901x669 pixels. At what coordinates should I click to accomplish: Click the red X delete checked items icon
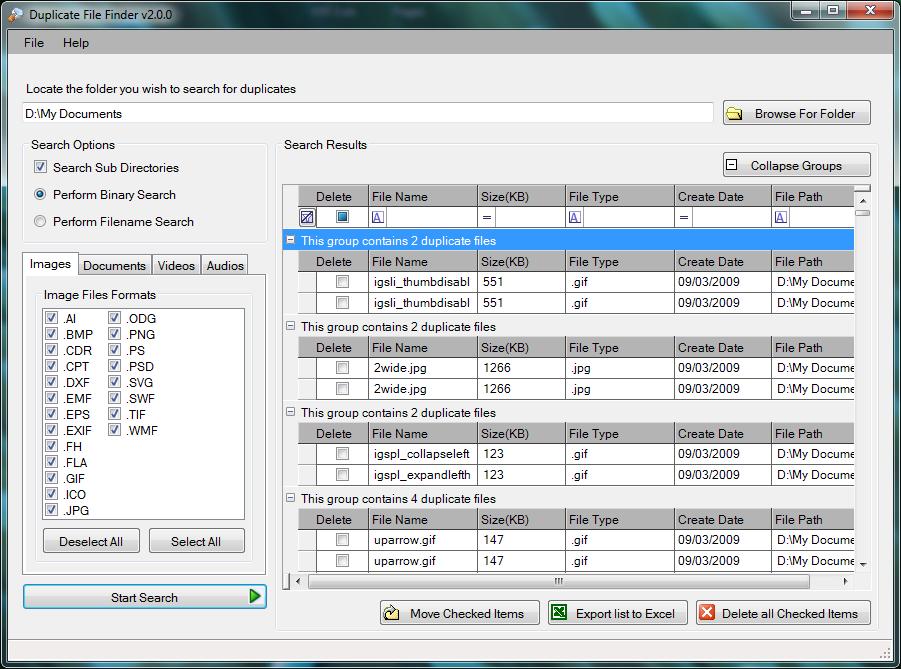pos(707,613)
